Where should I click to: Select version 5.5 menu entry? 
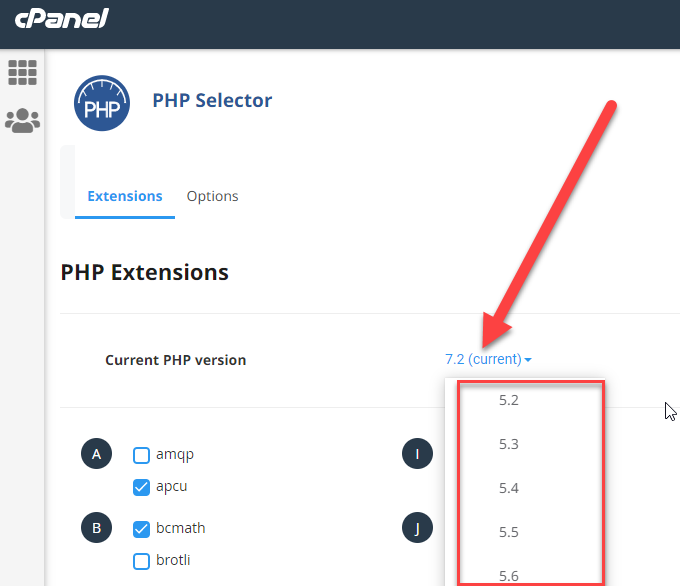[x=509, y=532]
